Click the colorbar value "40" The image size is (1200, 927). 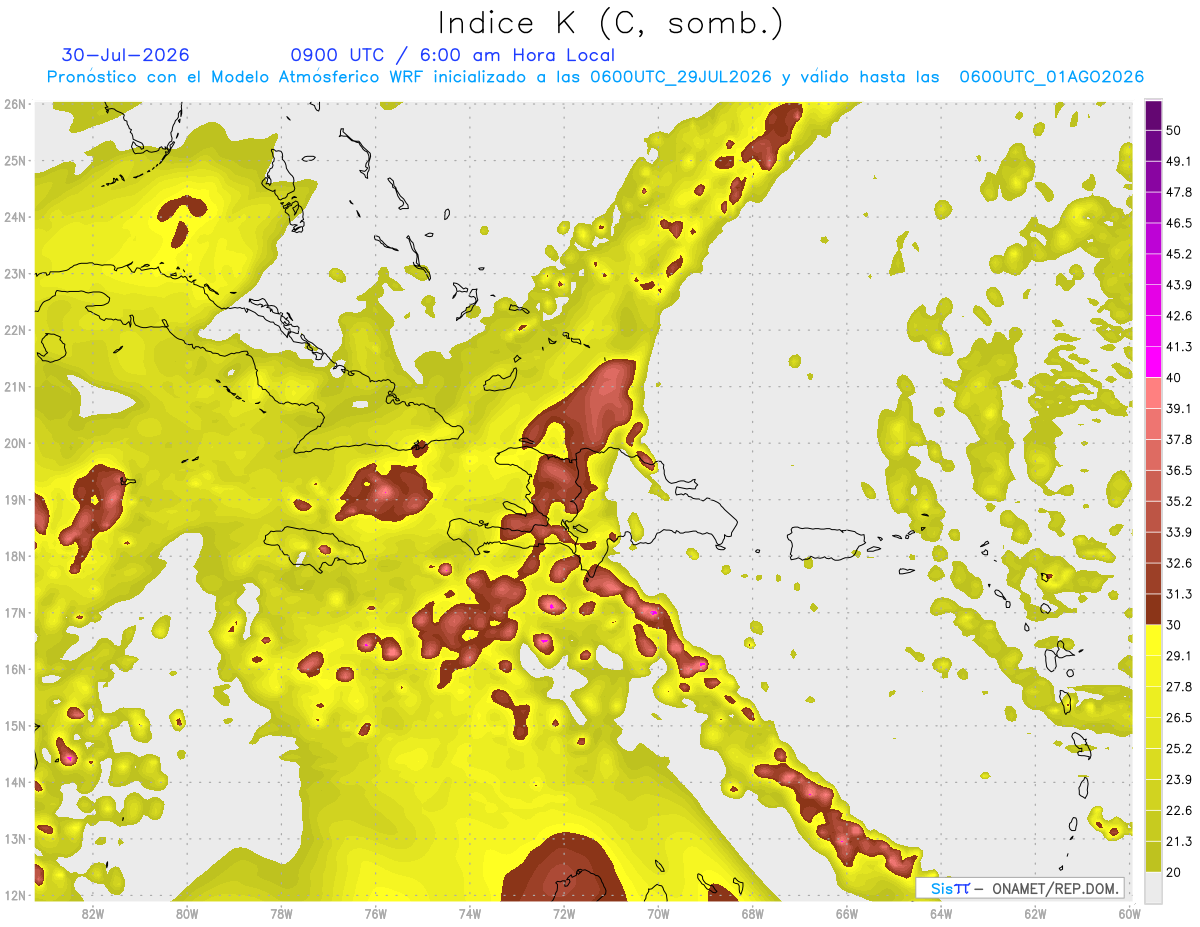coord(1174,378)
